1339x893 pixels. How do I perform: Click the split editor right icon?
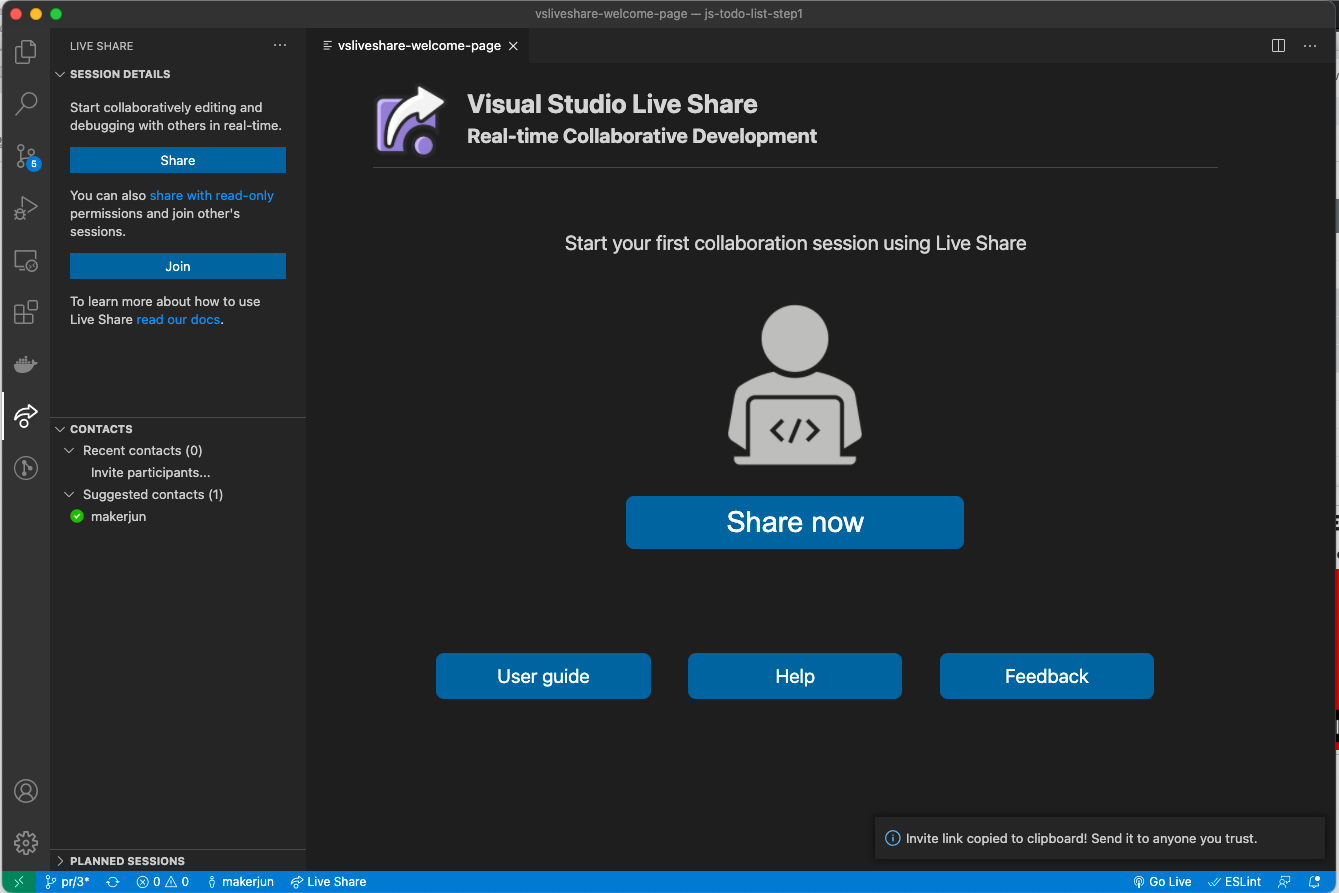click(x=1278, y=46)
